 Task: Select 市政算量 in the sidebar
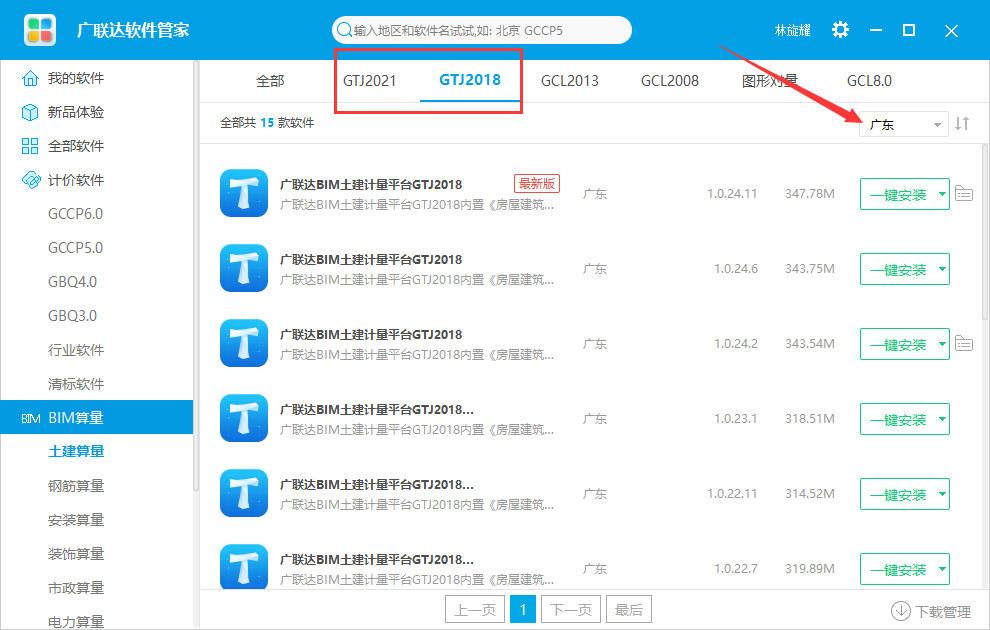(76, 588)
